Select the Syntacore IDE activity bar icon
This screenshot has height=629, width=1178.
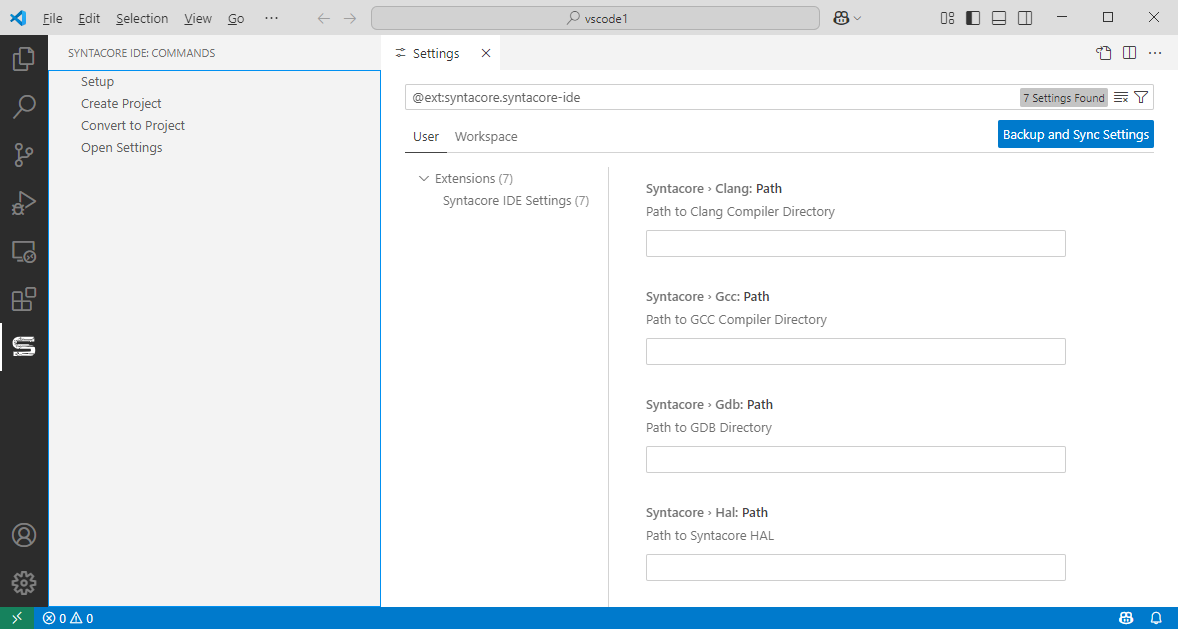point(24,347)
